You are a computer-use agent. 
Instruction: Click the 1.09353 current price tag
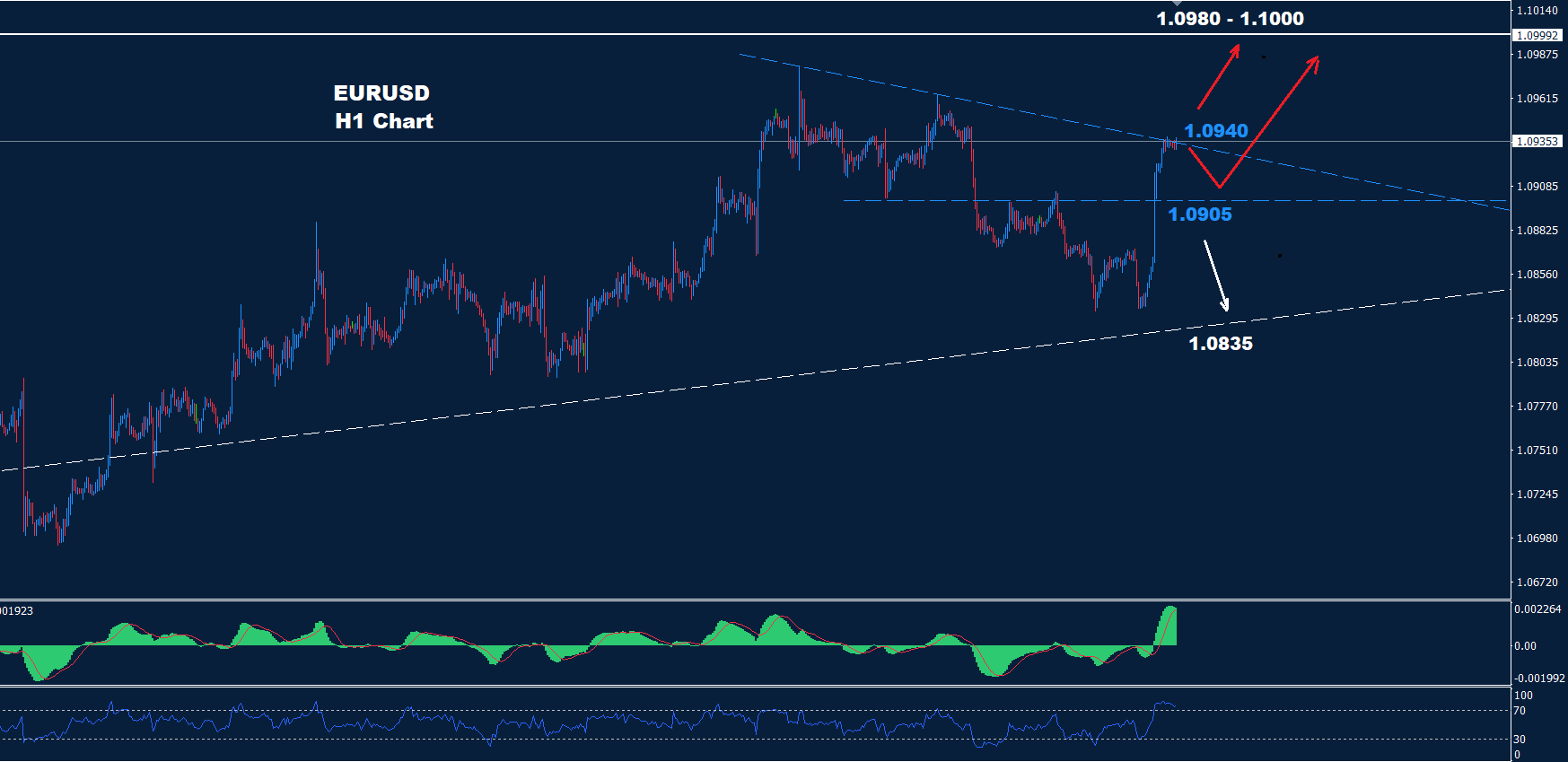point(1537,142)
